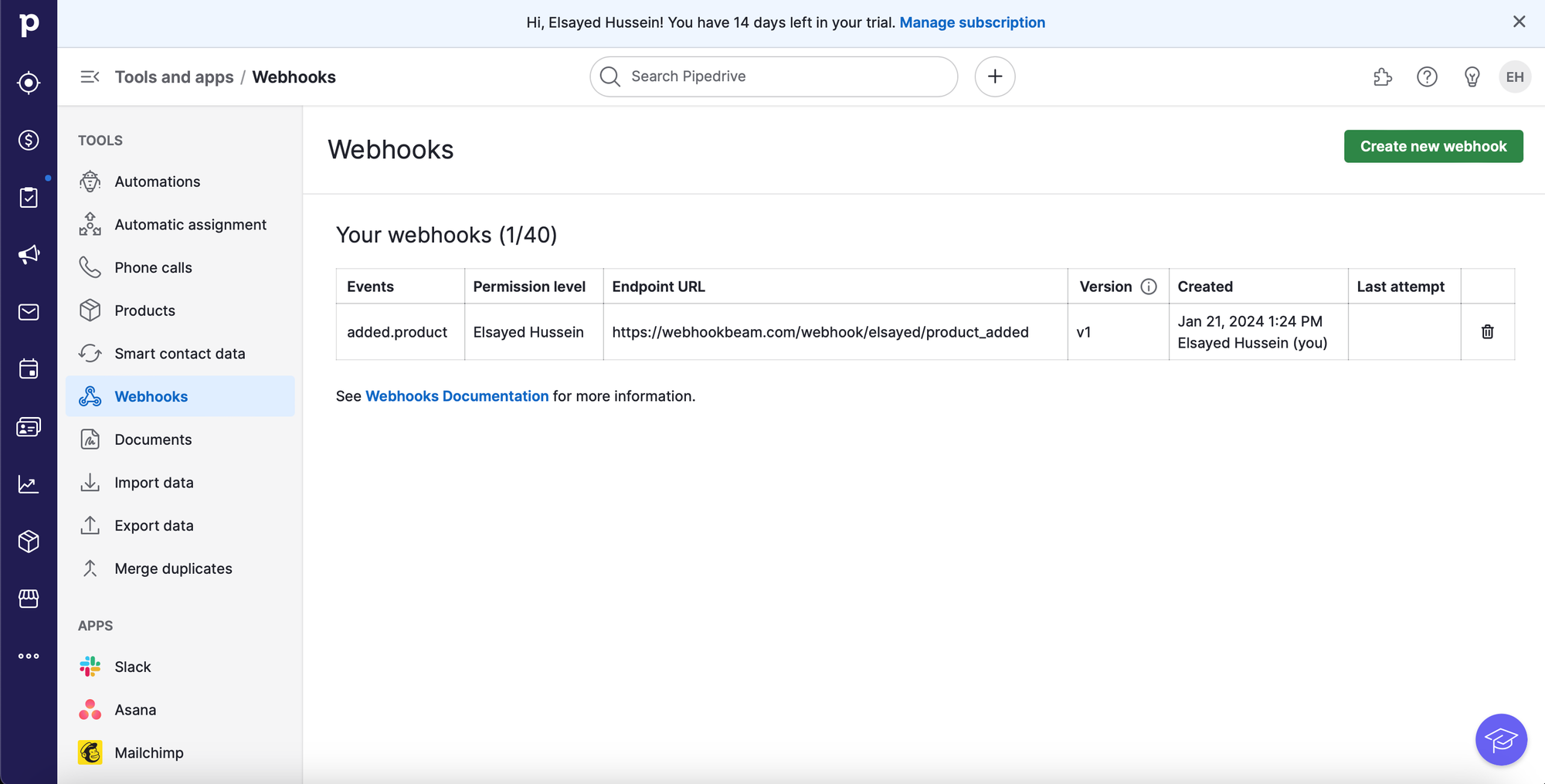Open the Webhooks Documentation link

tap(457, 396)
